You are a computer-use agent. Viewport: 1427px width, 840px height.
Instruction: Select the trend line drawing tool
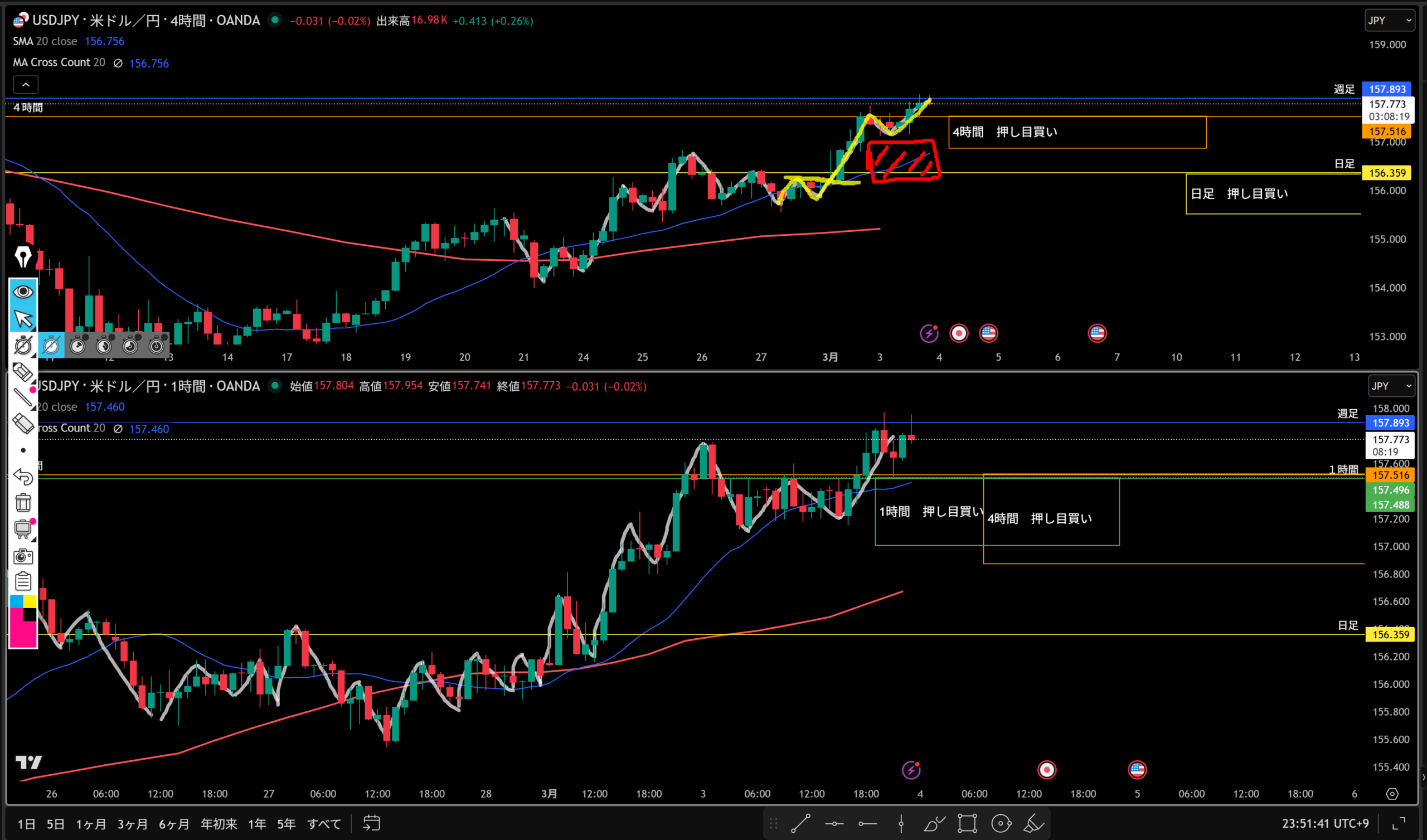tap(800, 823)
